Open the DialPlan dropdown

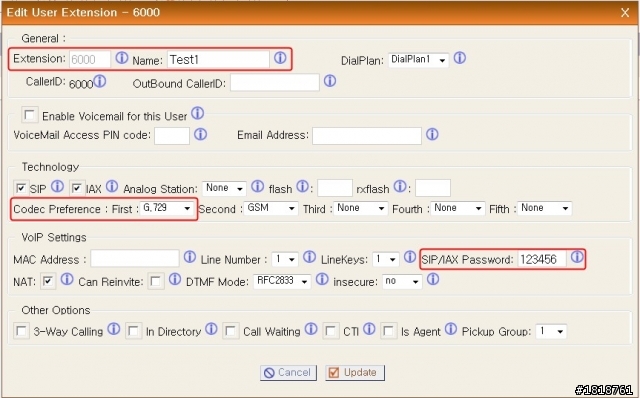coord(418,60)
